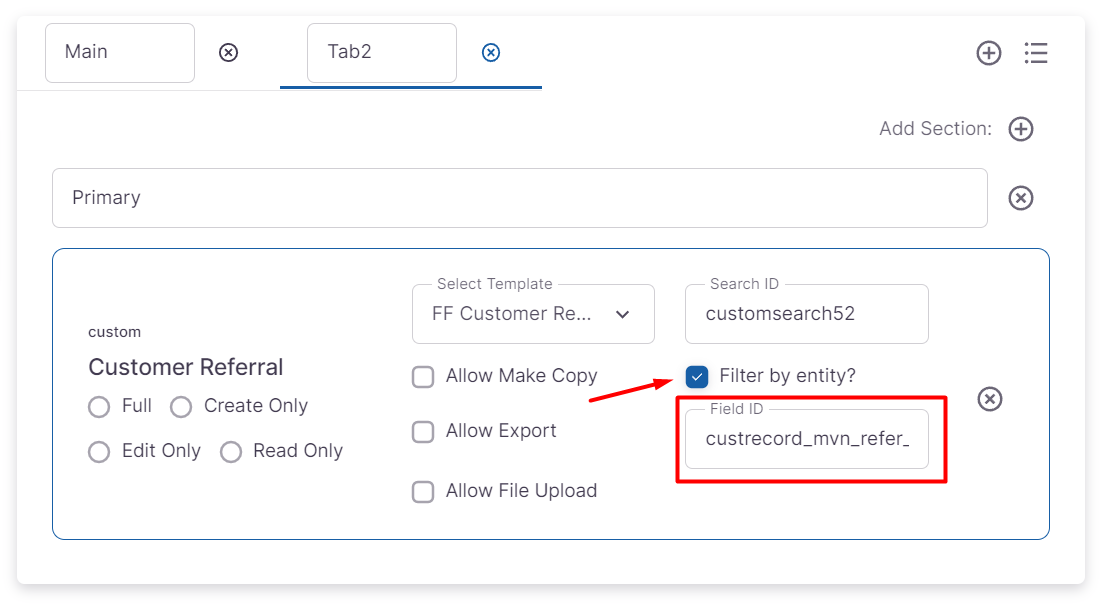The height and width of the screenshot is (610, 1109).
Task: Tick the Allow File Upload checkbox
Action: pos(424,492)
